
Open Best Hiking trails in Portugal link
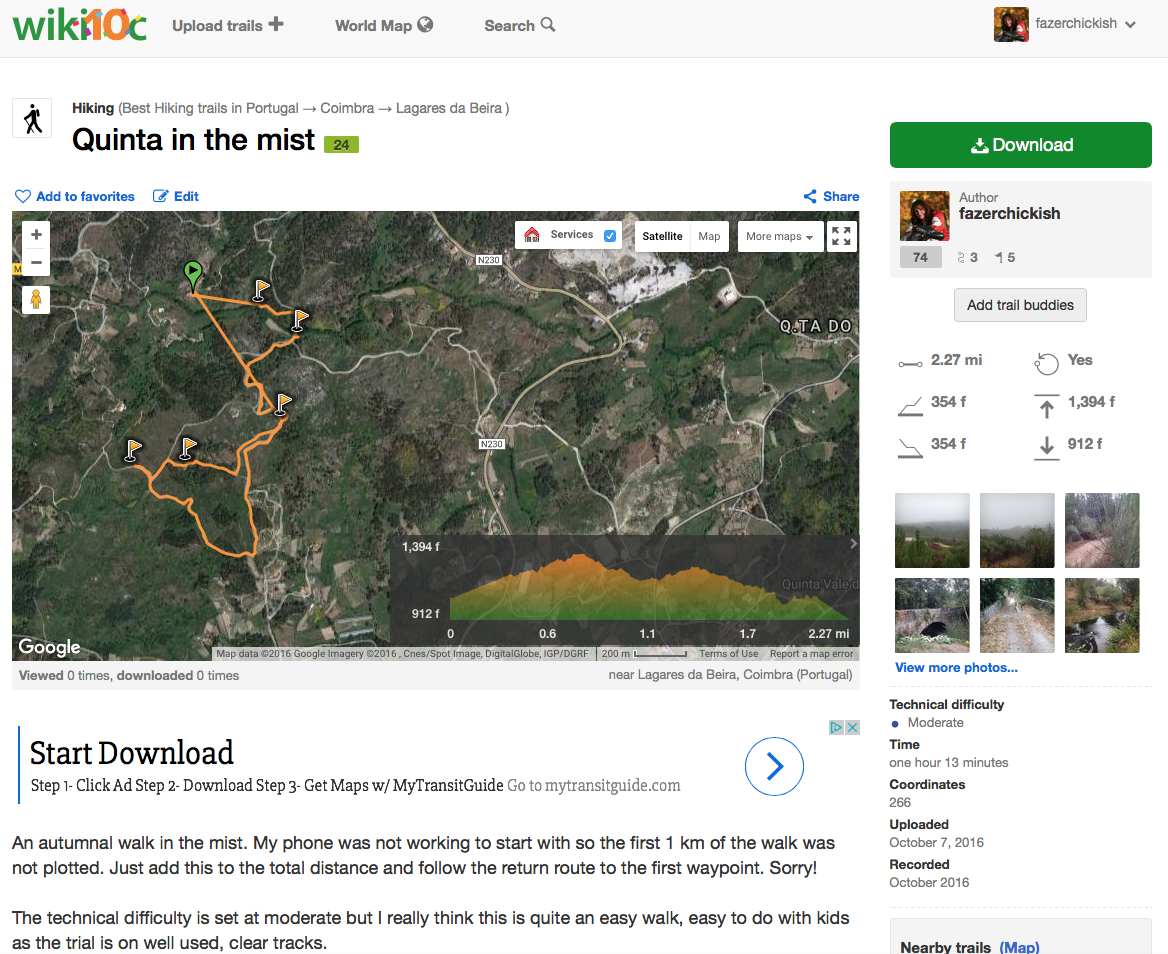point(211,108)
